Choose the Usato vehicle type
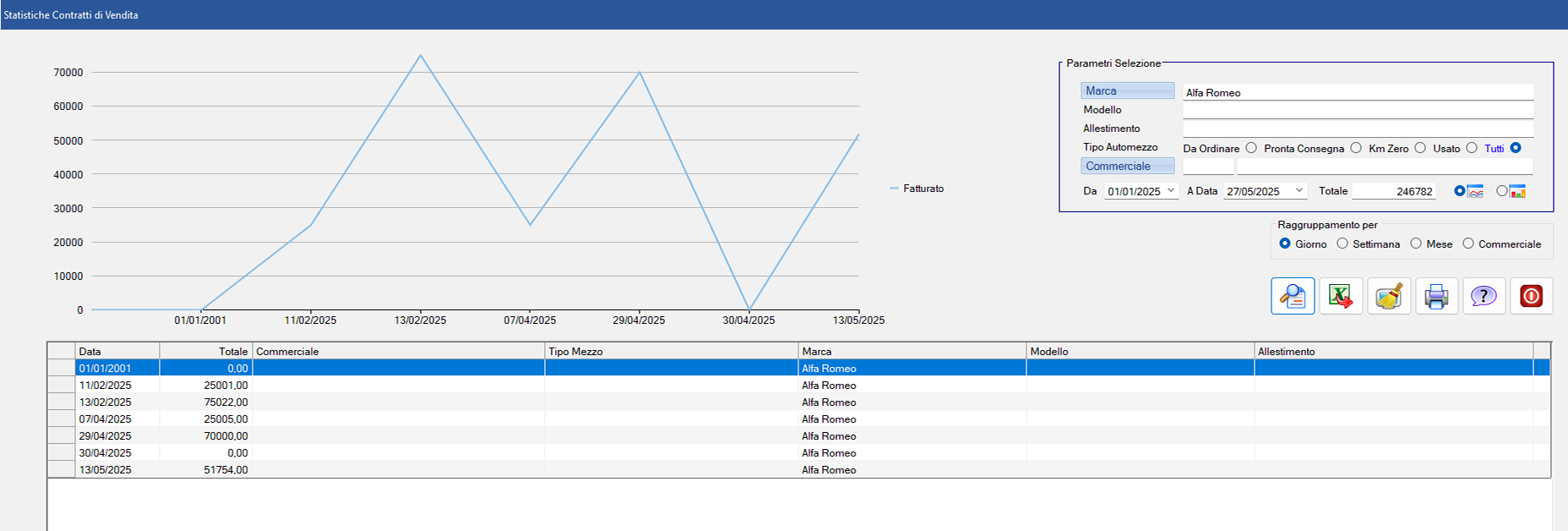The image size is (1568, 531). (1472, 148)
